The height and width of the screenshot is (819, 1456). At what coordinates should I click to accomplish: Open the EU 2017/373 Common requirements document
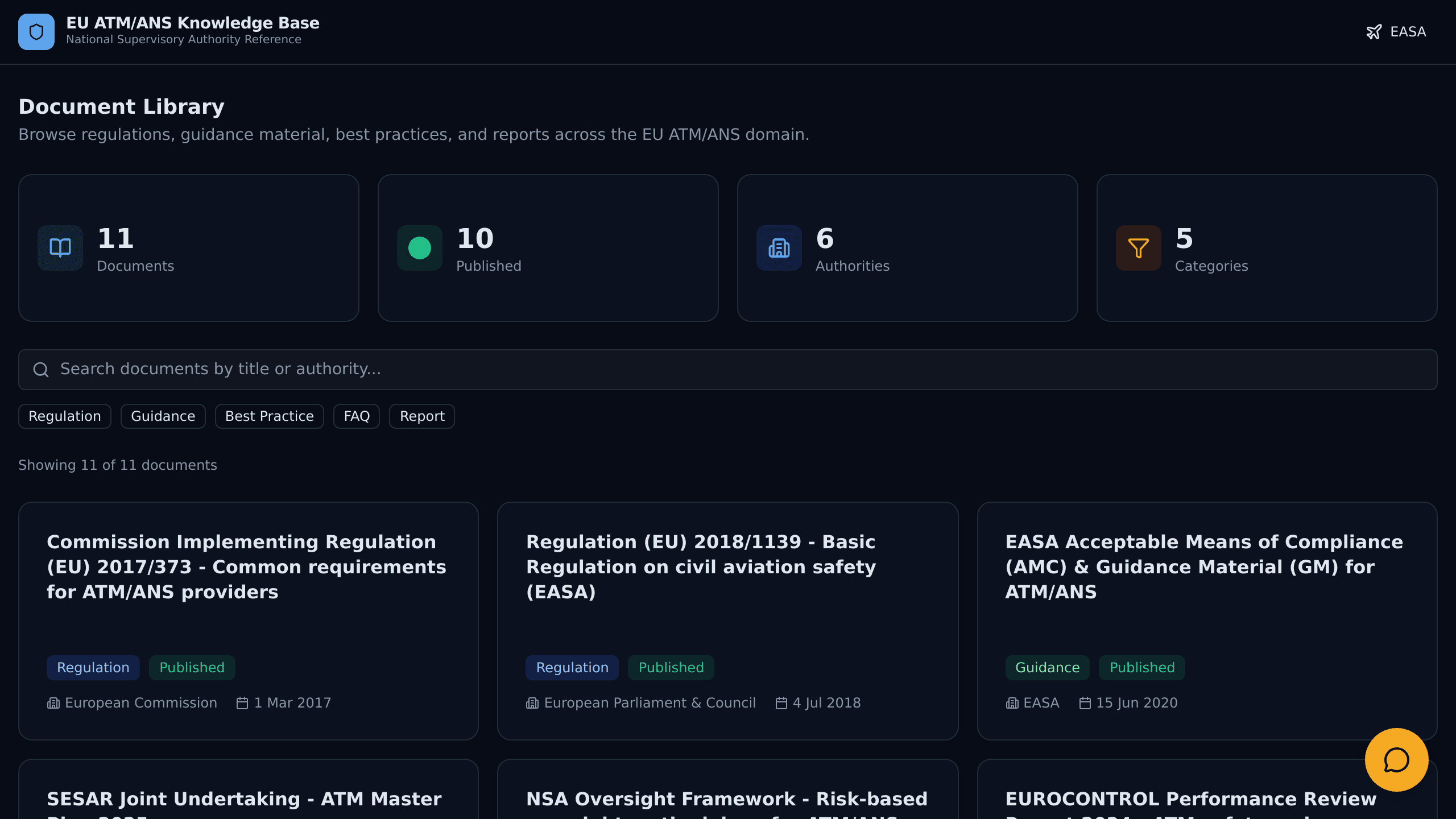coord(249,621)
